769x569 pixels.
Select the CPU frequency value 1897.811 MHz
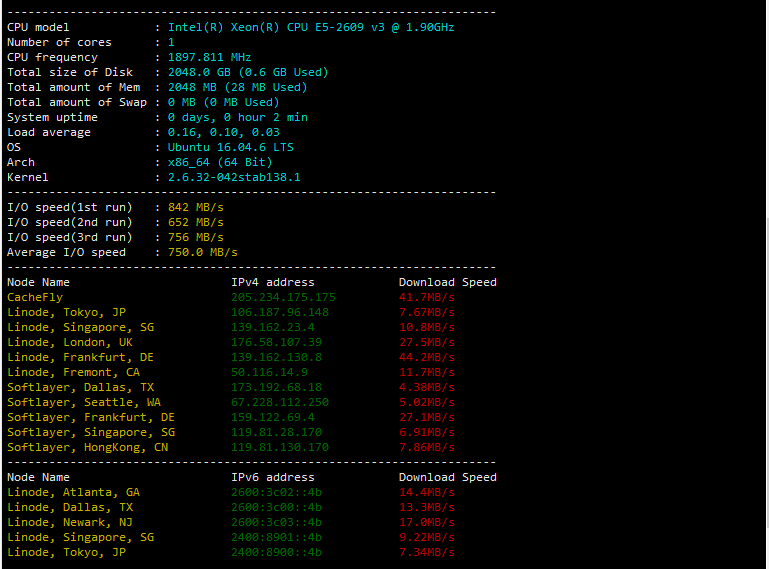(209, 57)
